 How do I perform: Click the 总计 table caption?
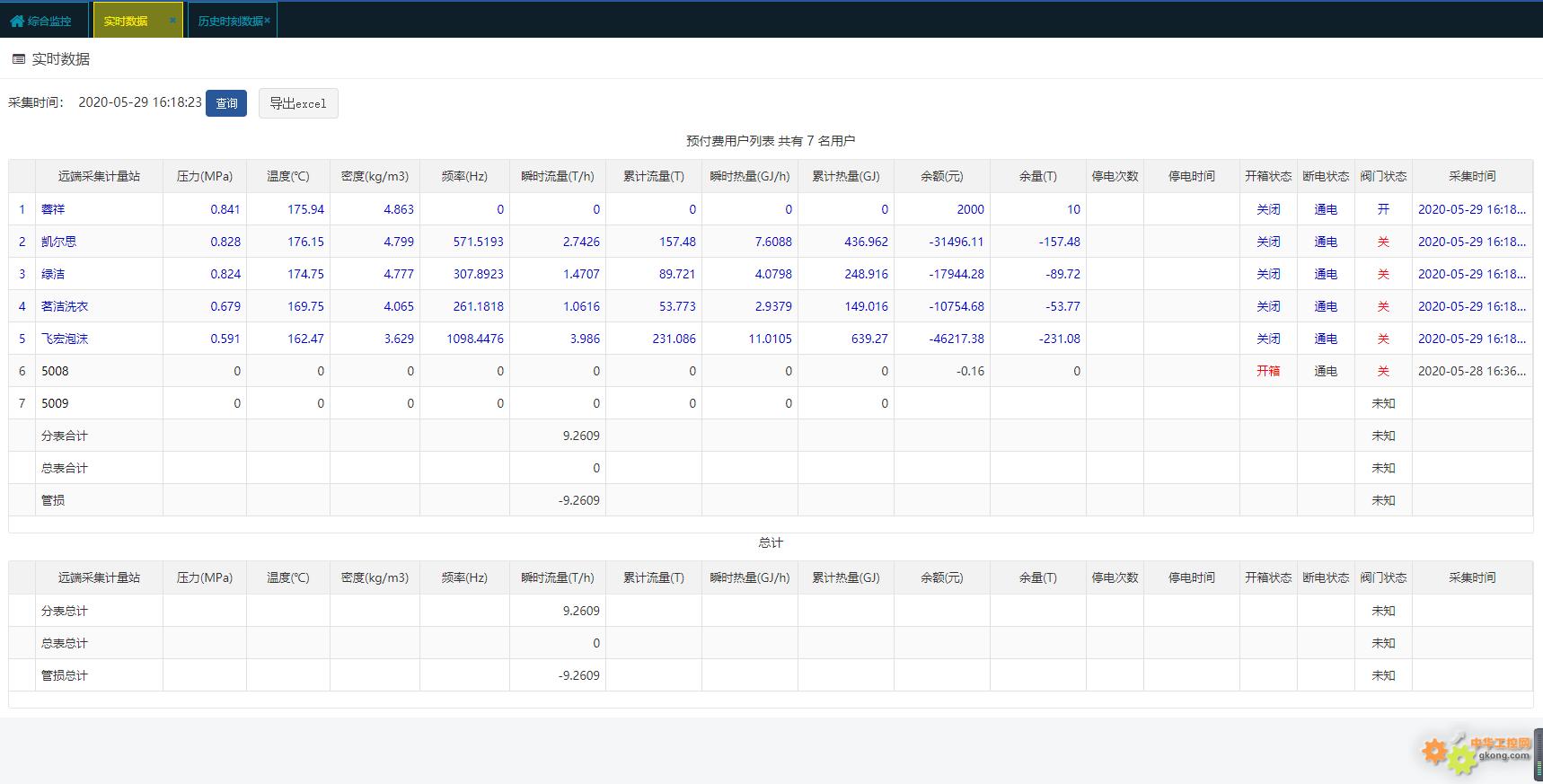tap(771, 542)
